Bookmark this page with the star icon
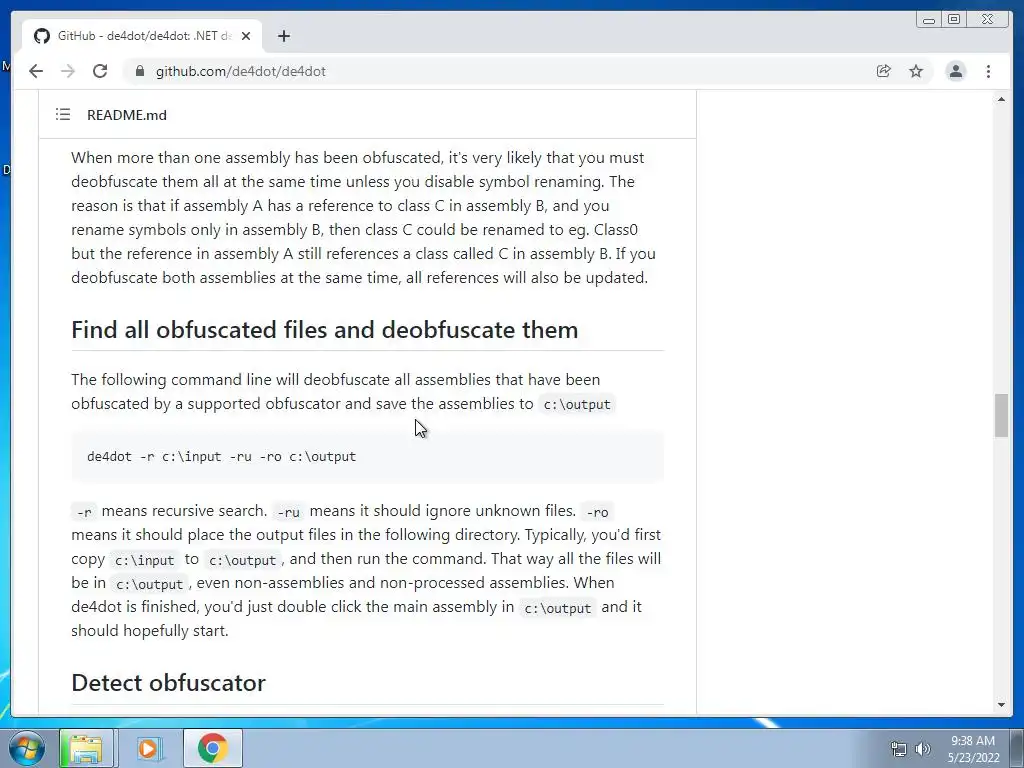 916,71
